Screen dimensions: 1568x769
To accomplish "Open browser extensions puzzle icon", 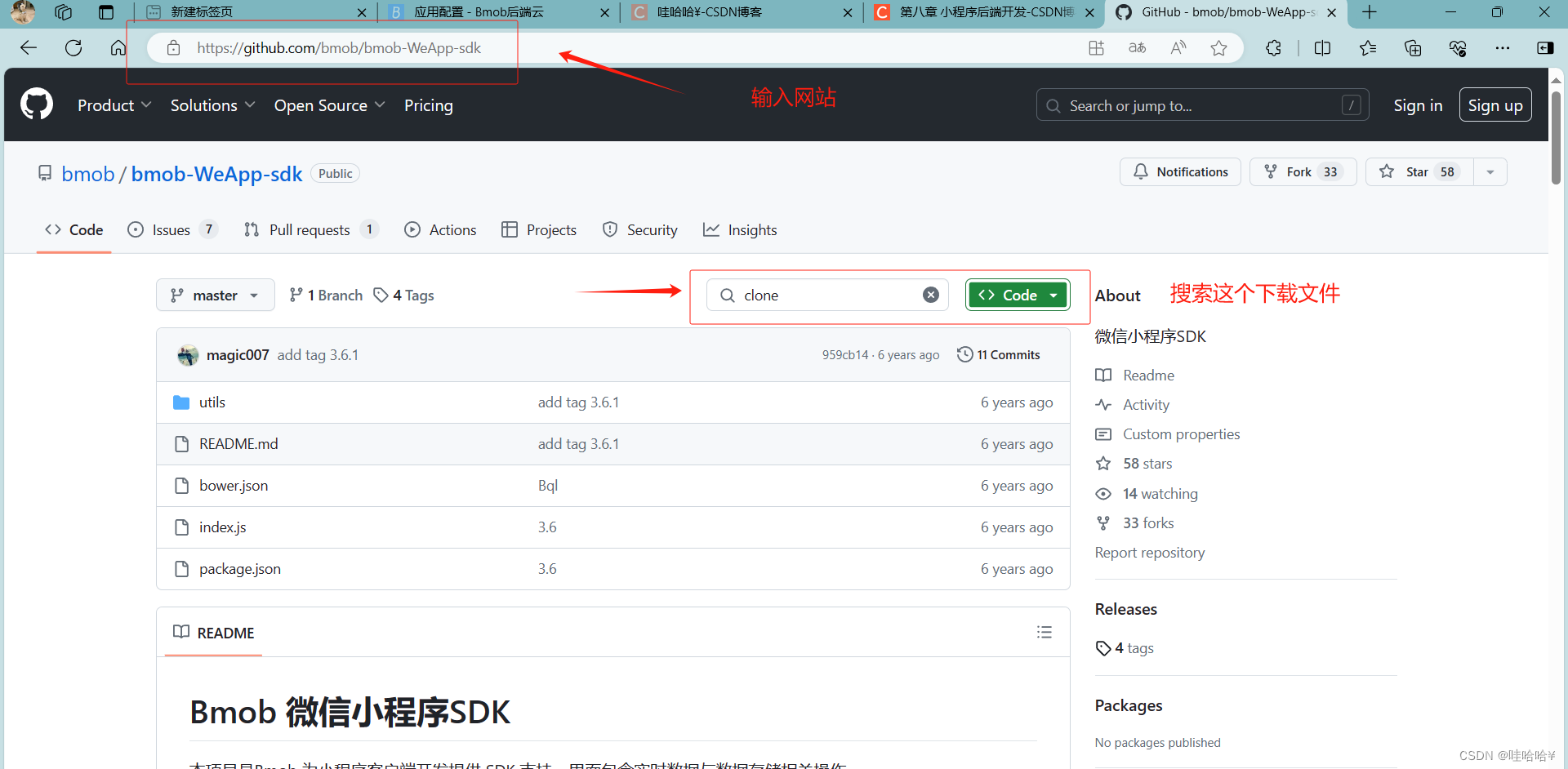I will (1274, 48).
